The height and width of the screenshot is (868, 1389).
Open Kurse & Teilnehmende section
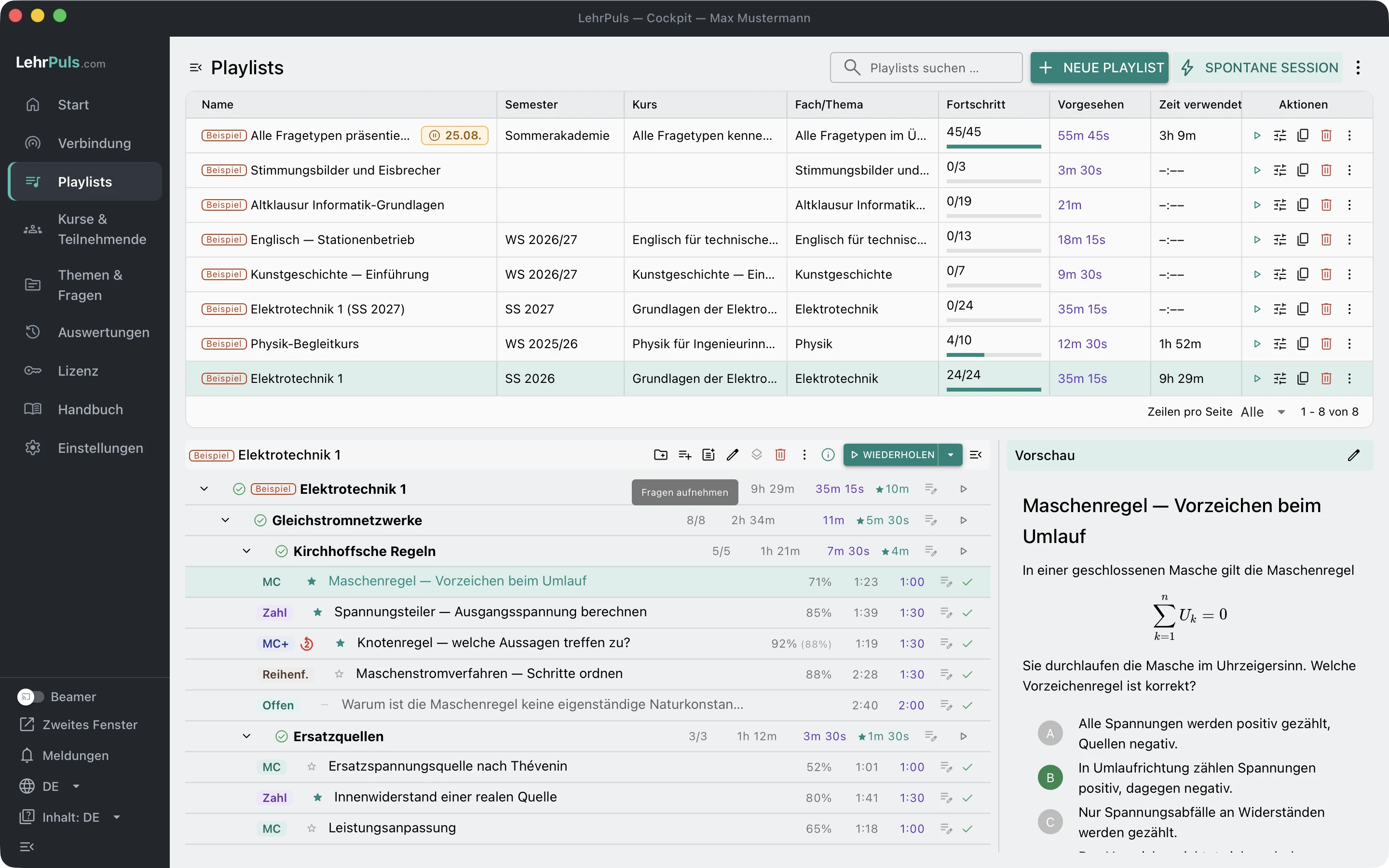click(x=85, y=229)
